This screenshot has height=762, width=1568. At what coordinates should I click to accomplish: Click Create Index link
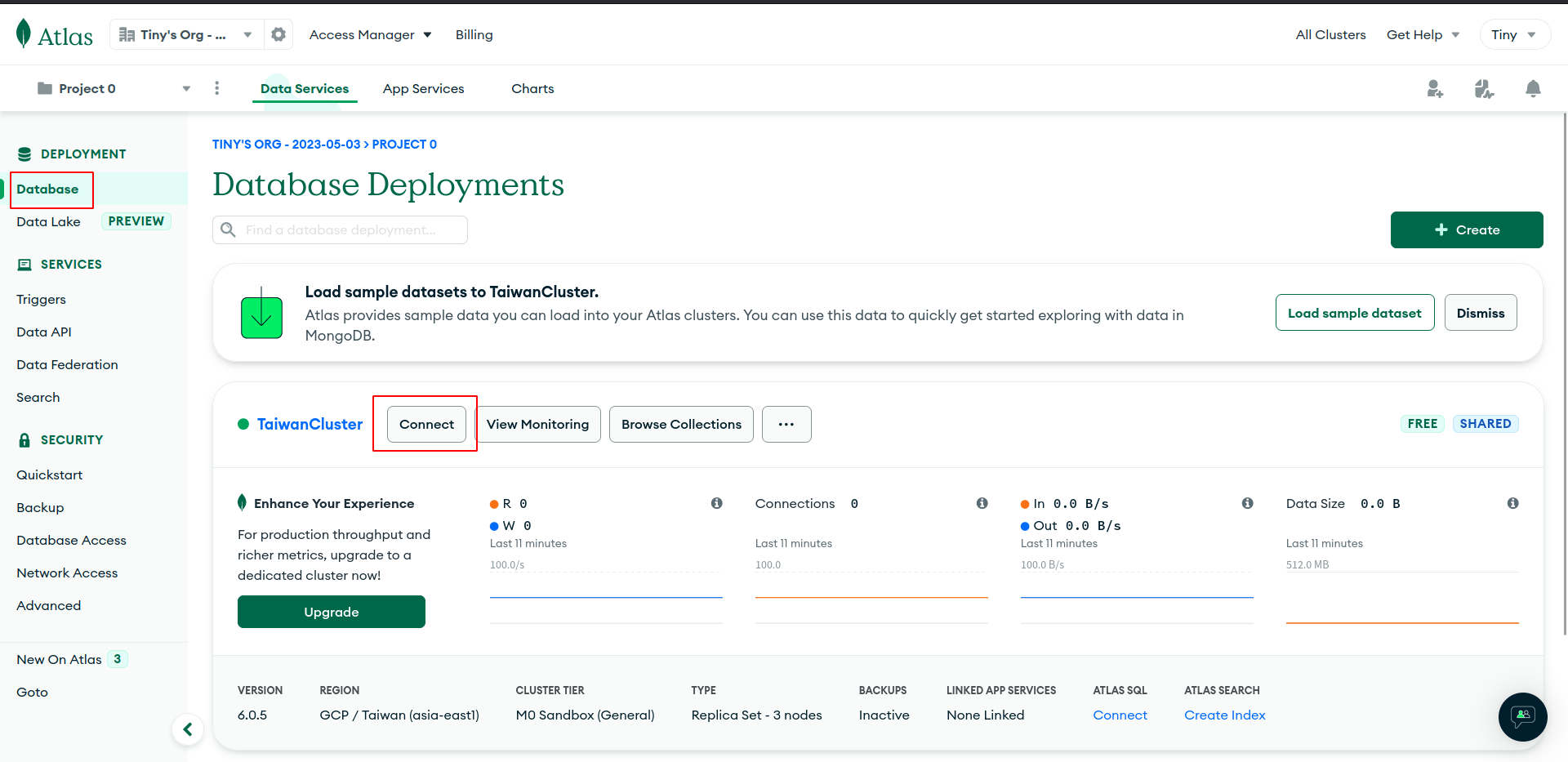pyautogui.click(x=1224, y=715)
